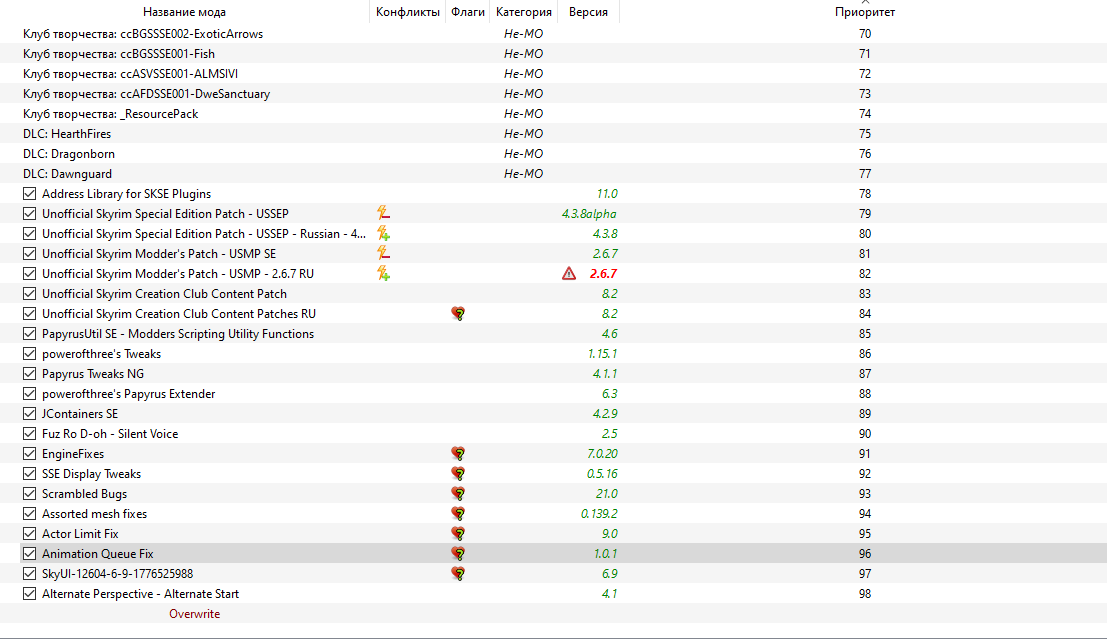Viewport: 1107px width, 639px height.
Task: Click version 0.139.2 of Assorted mesh fixes
Action: 599,513
